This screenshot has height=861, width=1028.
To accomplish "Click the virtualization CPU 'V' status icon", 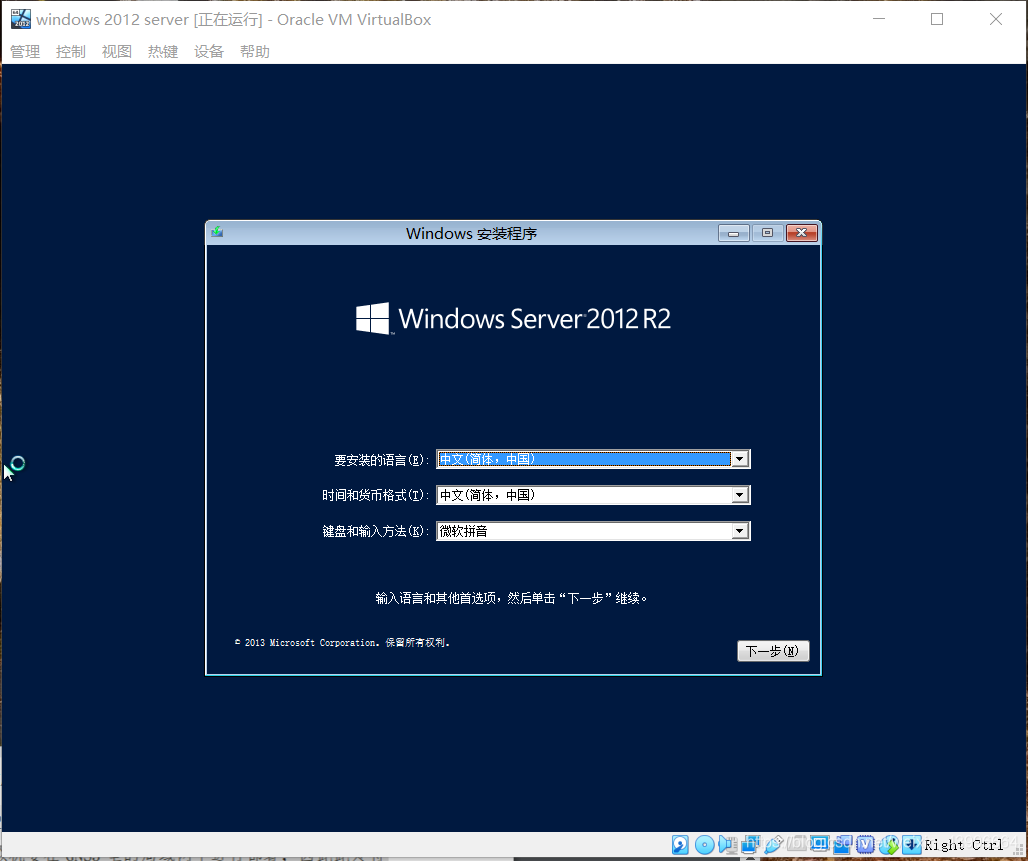I will pos(865,845).
